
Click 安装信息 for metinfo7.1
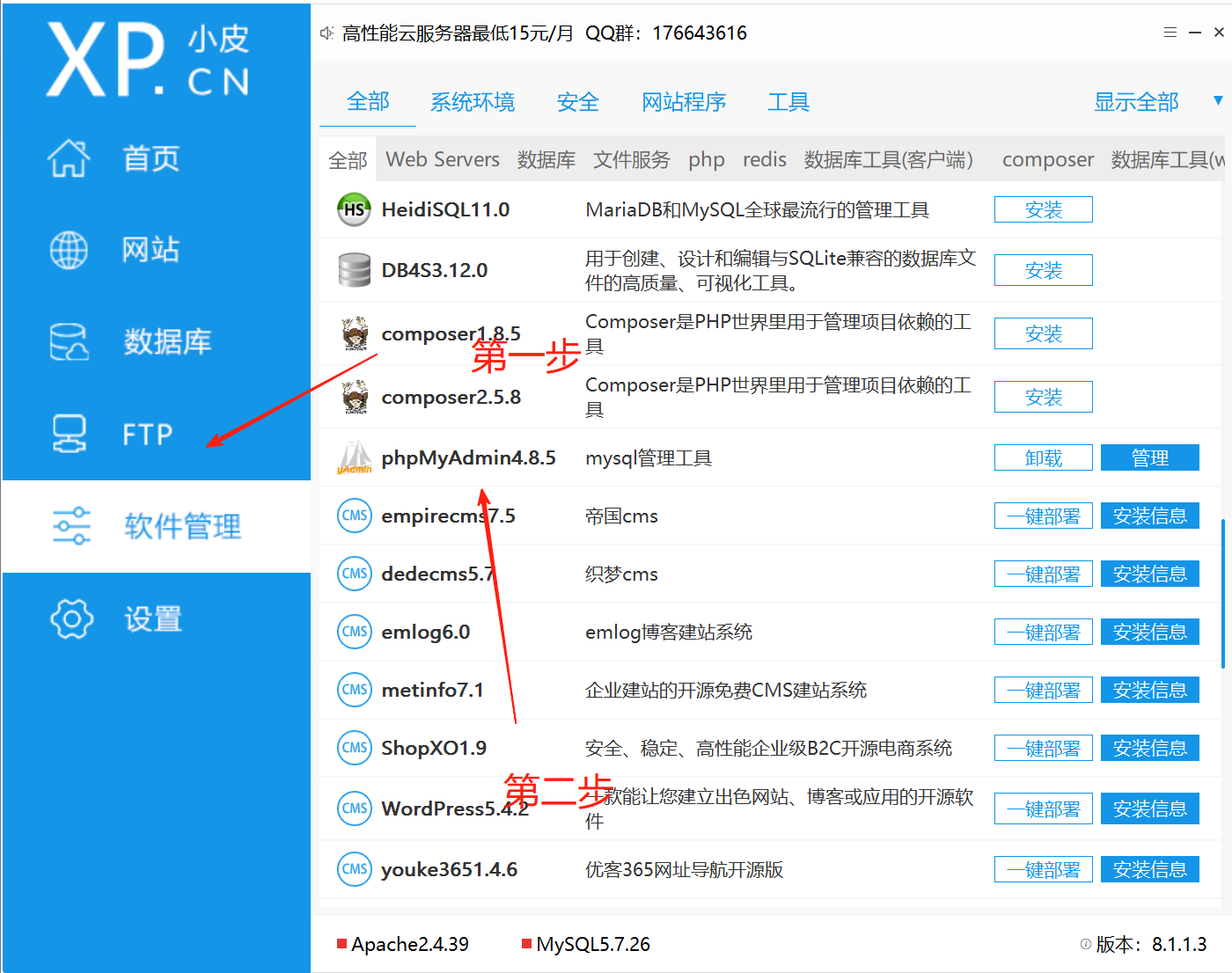[x=1150, y=690]
